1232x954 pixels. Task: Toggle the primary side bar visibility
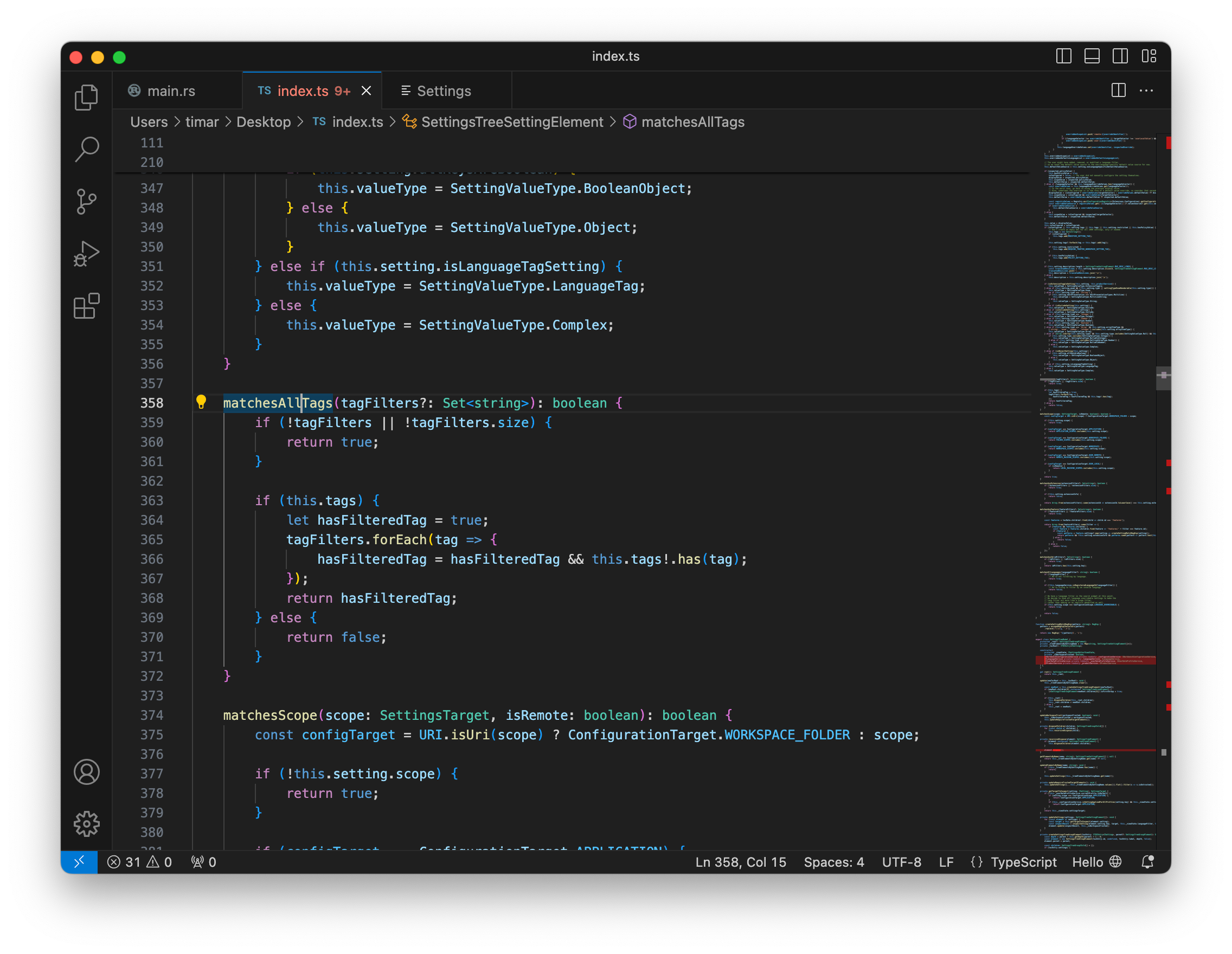coord(1064,56)
